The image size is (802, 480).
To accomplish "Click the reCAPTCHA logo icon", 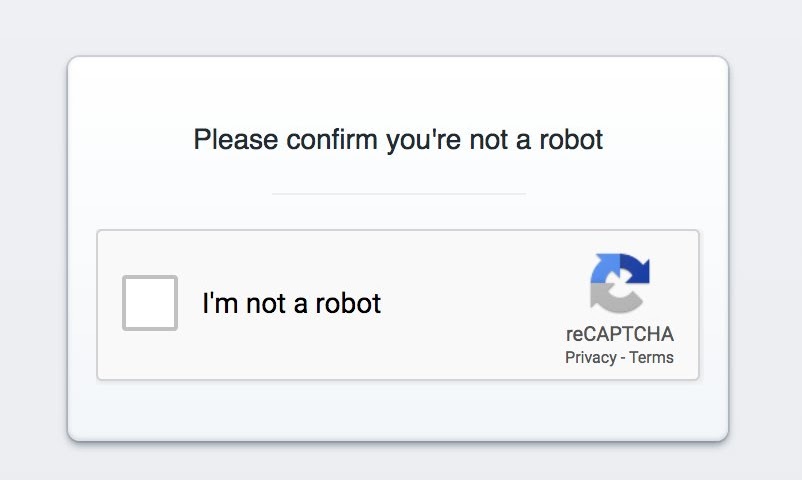I will pyautogui.click(x=620, y=283).
